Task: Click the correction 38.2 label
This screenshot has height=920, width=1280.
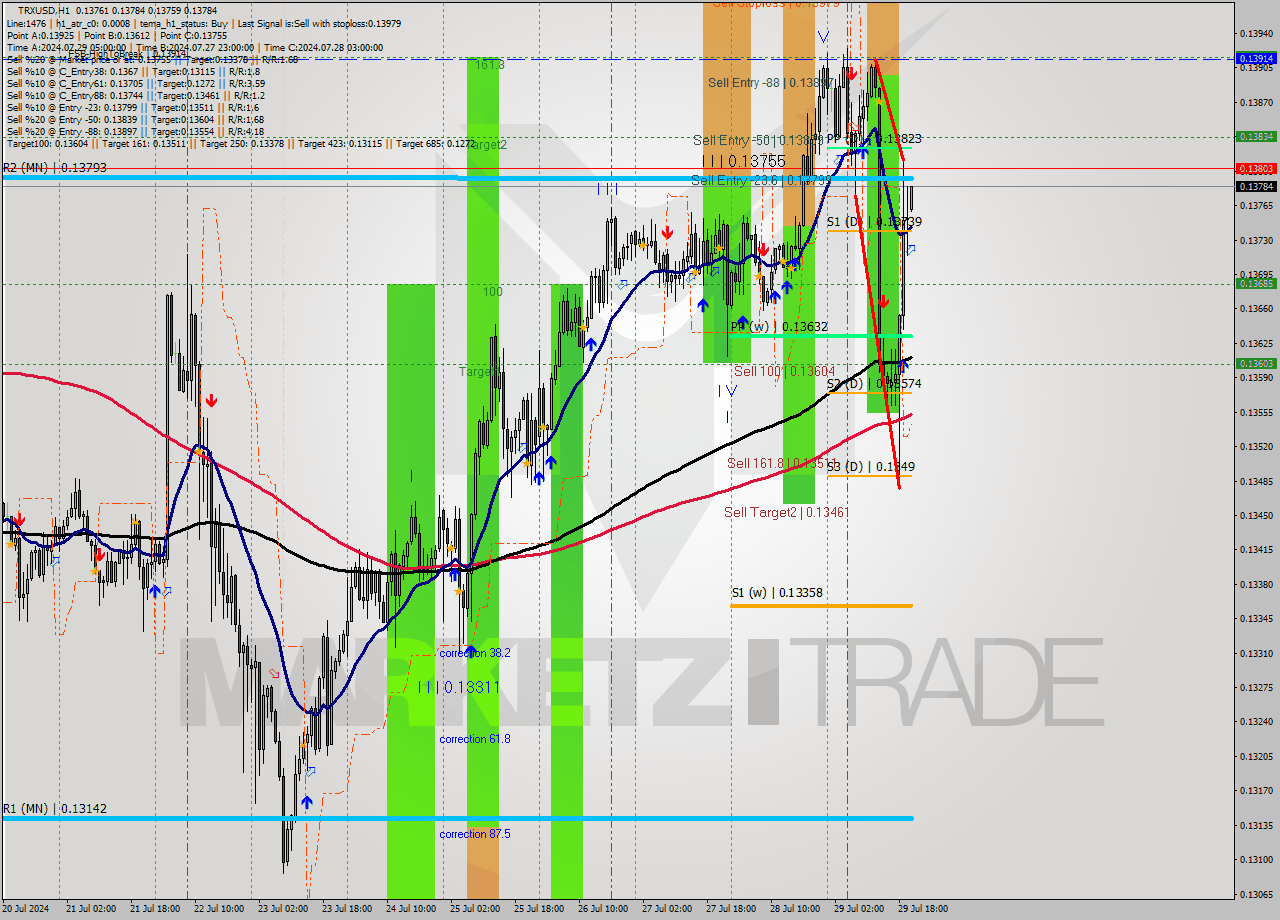Action: [x=475, y=652]
